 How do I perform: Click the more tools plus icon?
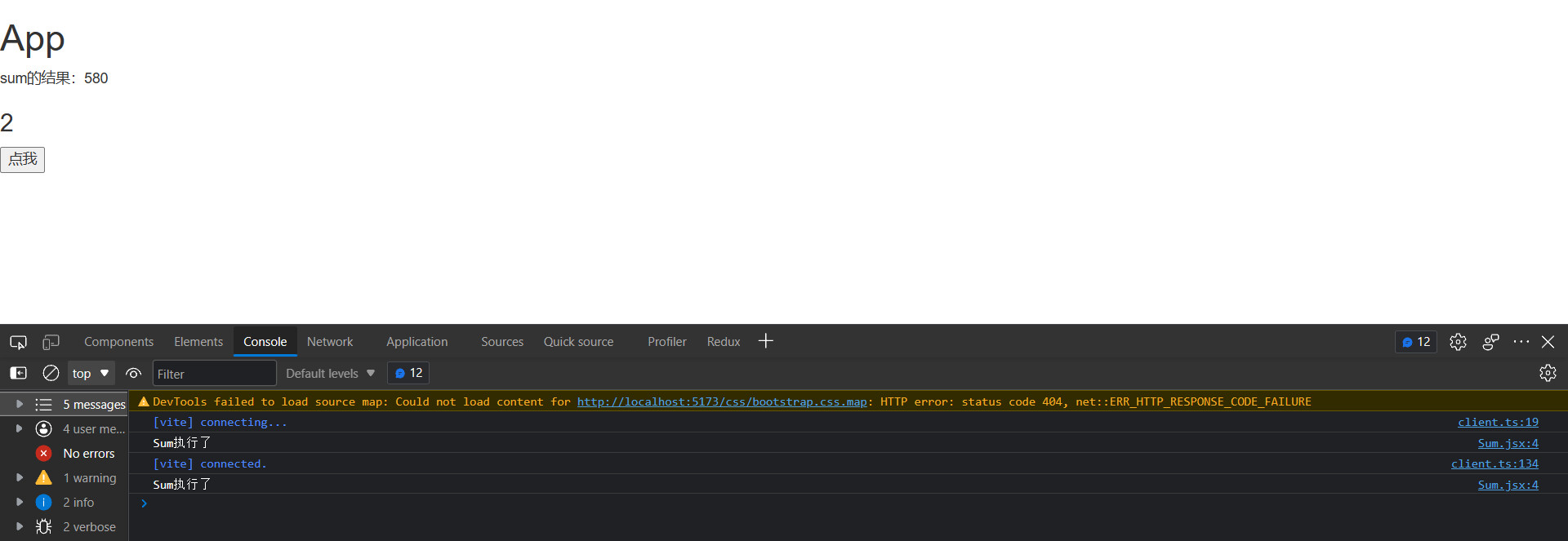[765, 341]
